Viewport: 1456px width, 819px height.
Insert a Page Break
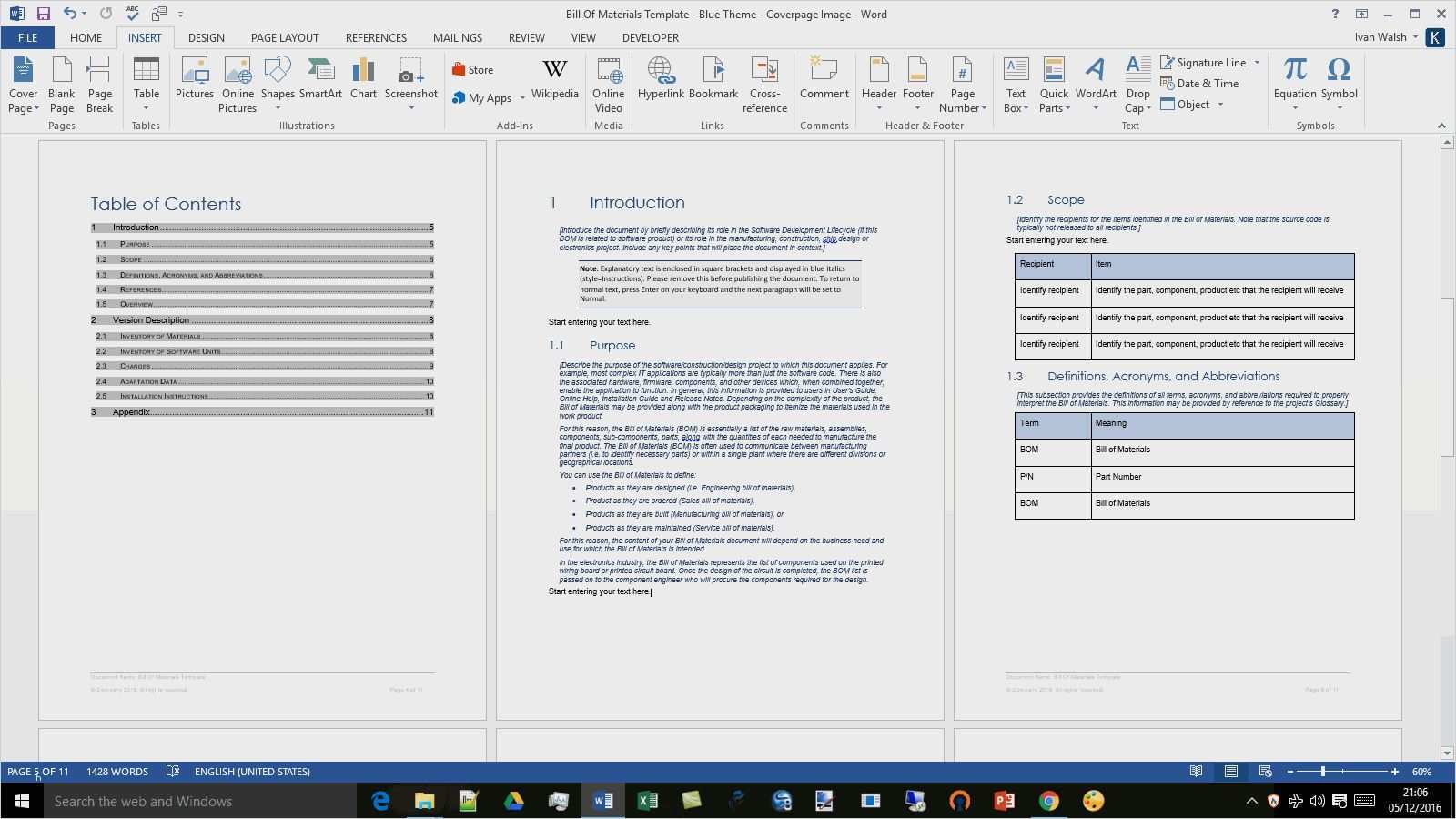99,83
